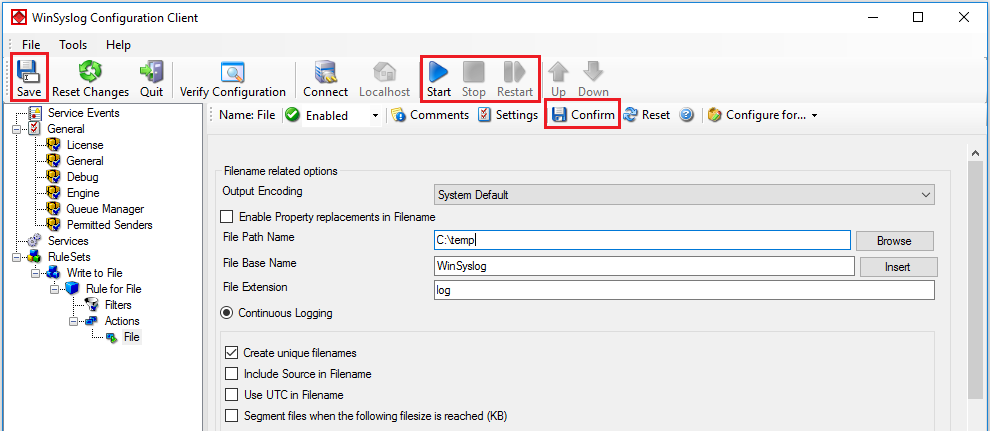
Task: Uncheck Create unique filenames
Action: click(232, 353)
